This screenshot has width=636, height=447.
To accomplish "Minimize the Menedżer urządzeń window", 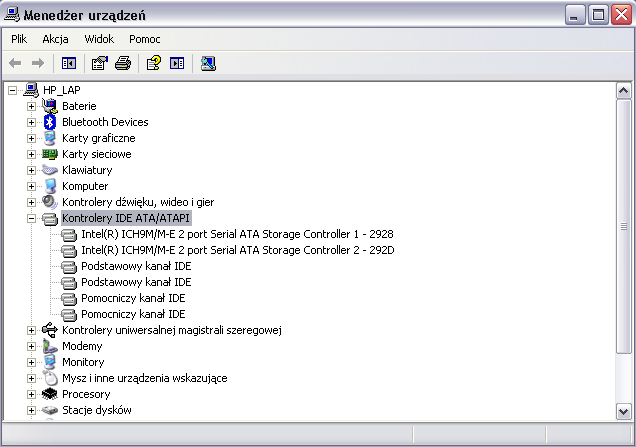I will tap(575, 15).
